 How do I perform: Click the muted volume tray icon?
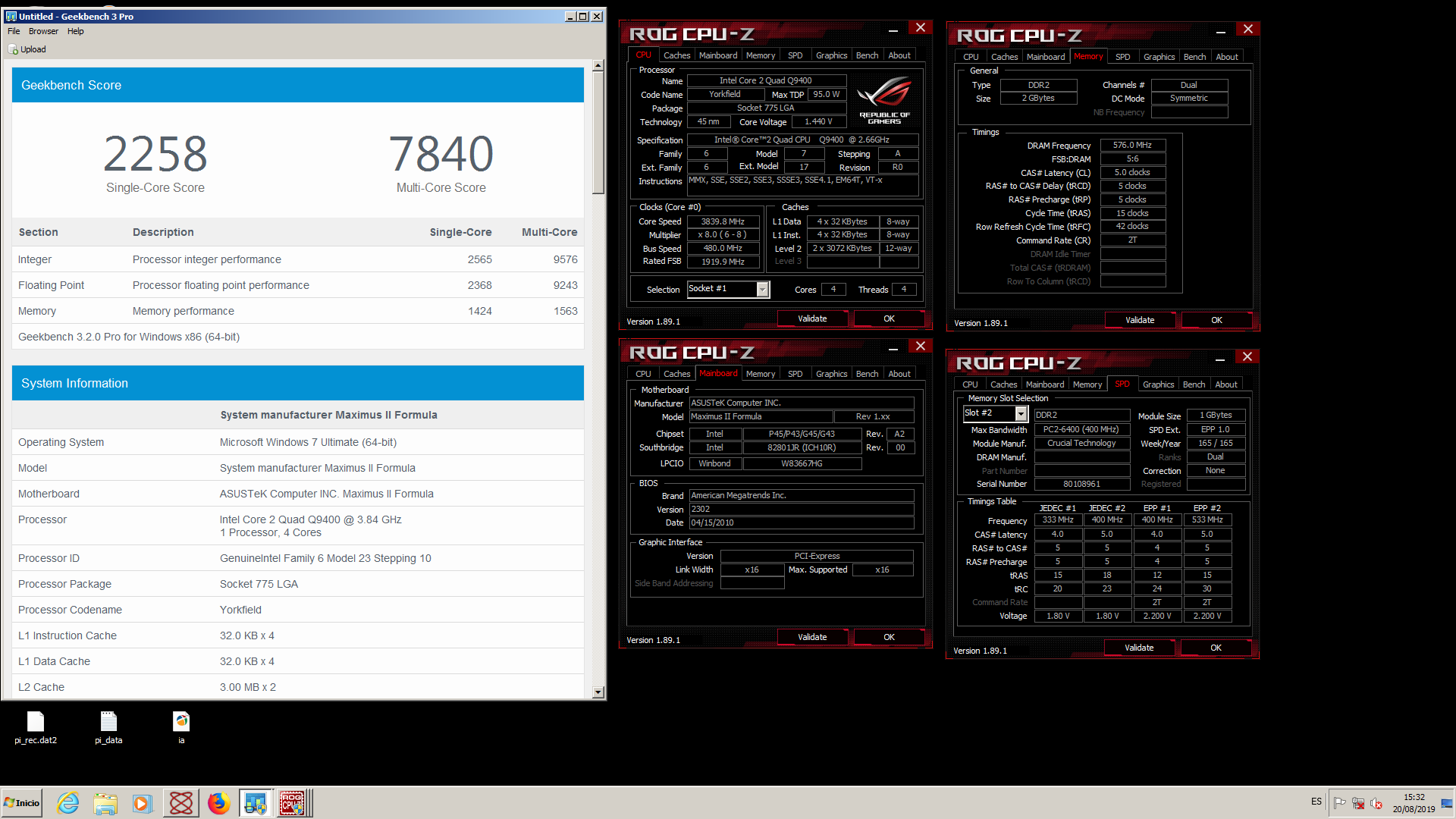pos(1376,803)
